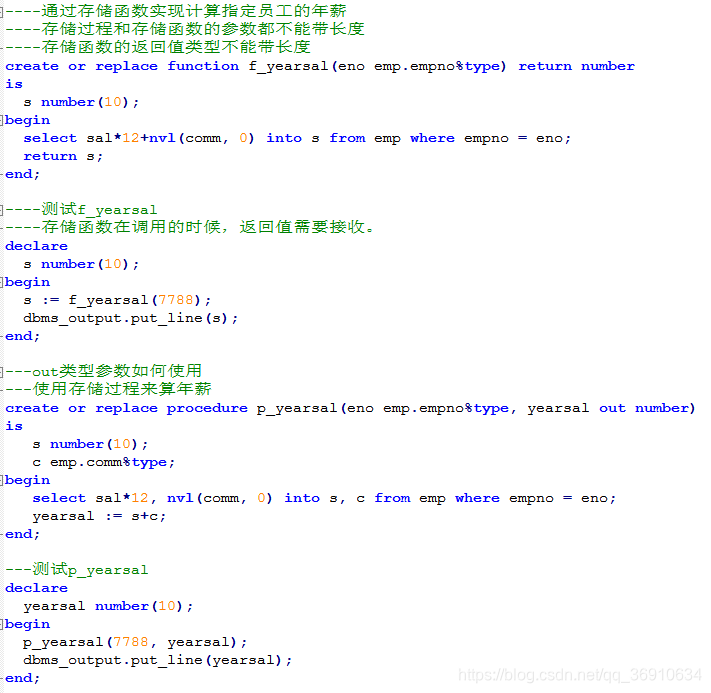
Task: Collapse the begin block above 'p_yearsal(7788, yearsal);'
Action: 2,625
